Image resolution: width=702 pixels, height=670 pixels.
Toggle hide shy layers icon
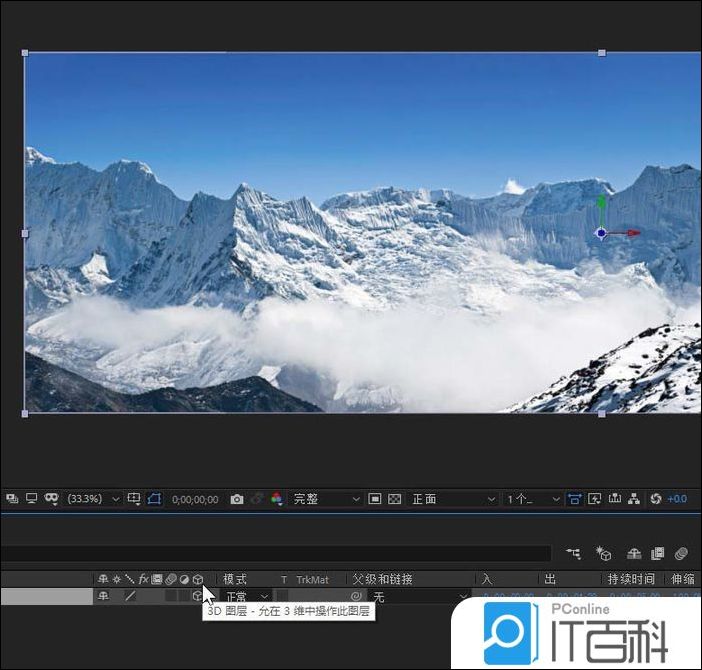pyautogui.click(x=634, y=554)
